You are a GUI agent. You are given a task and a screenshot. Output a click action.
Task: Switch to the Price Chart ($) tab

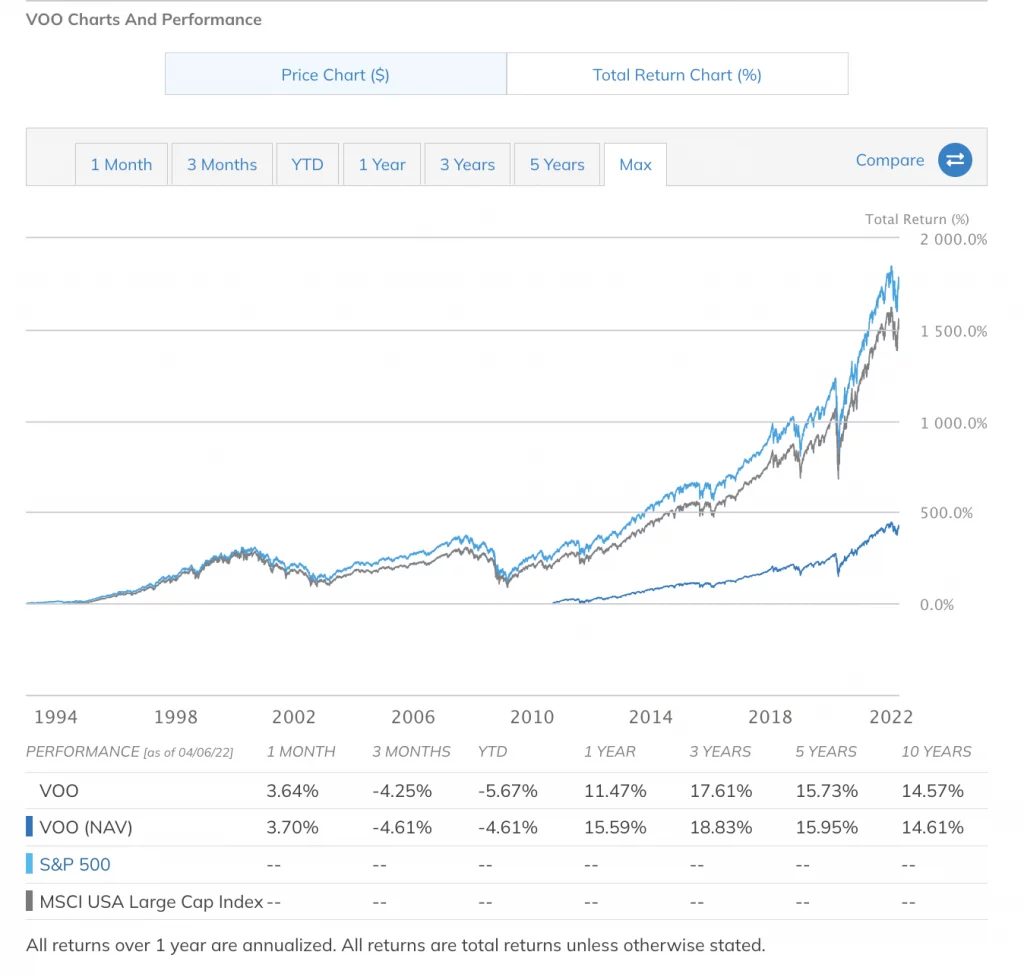click(335, 75)
